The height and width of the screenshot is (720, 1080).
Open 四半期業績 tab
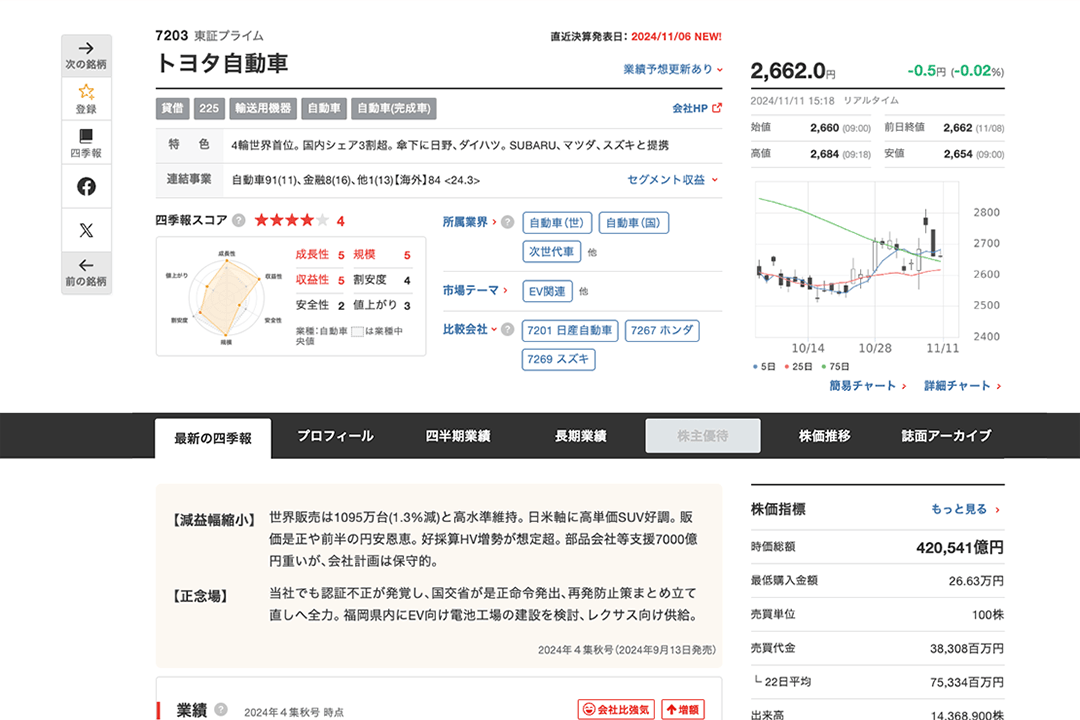tap(457, 436)
